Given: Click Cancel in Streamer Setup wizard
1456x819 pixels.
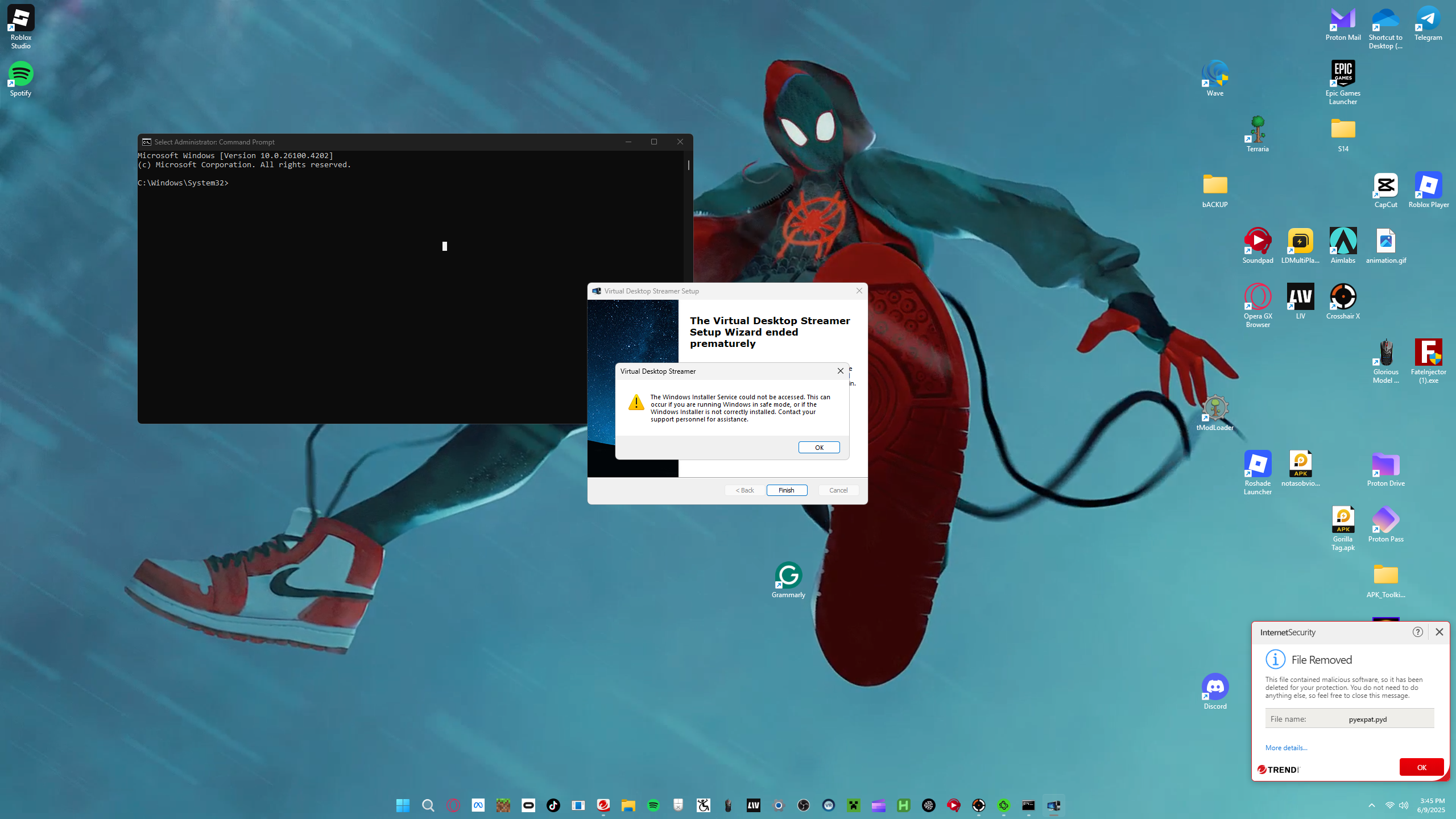Looking at the screenshot, I should coord(838,490).
